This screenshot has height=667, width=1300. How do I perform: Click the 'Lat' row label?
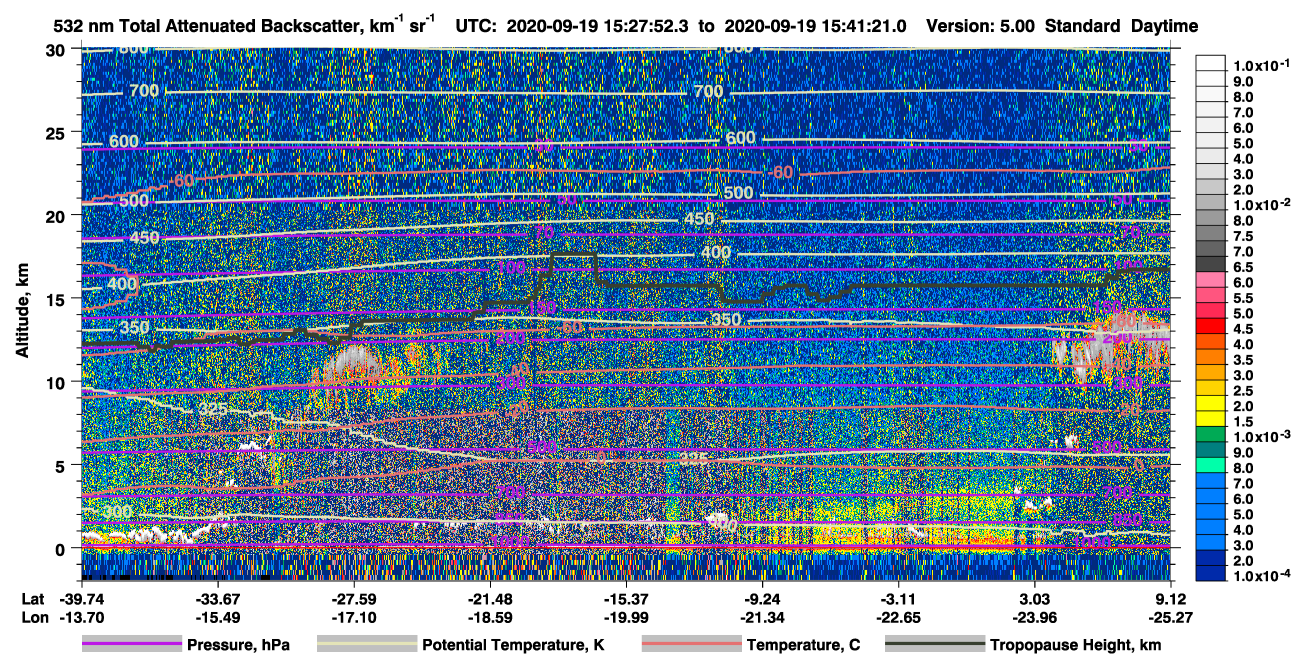(x=33, y=599)
